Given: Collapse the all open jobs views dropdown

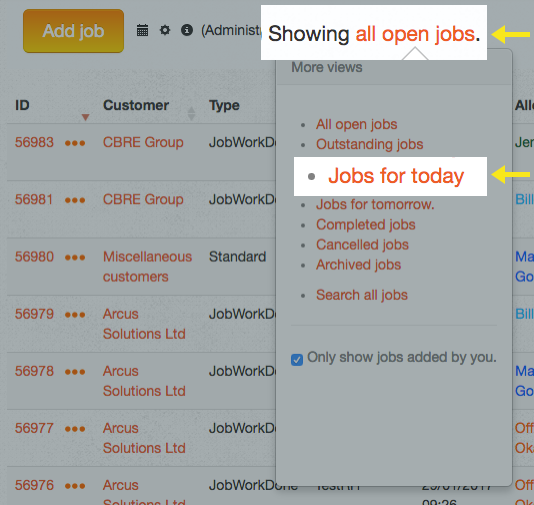Looking at the screenshot, I should tap(414, 34).
